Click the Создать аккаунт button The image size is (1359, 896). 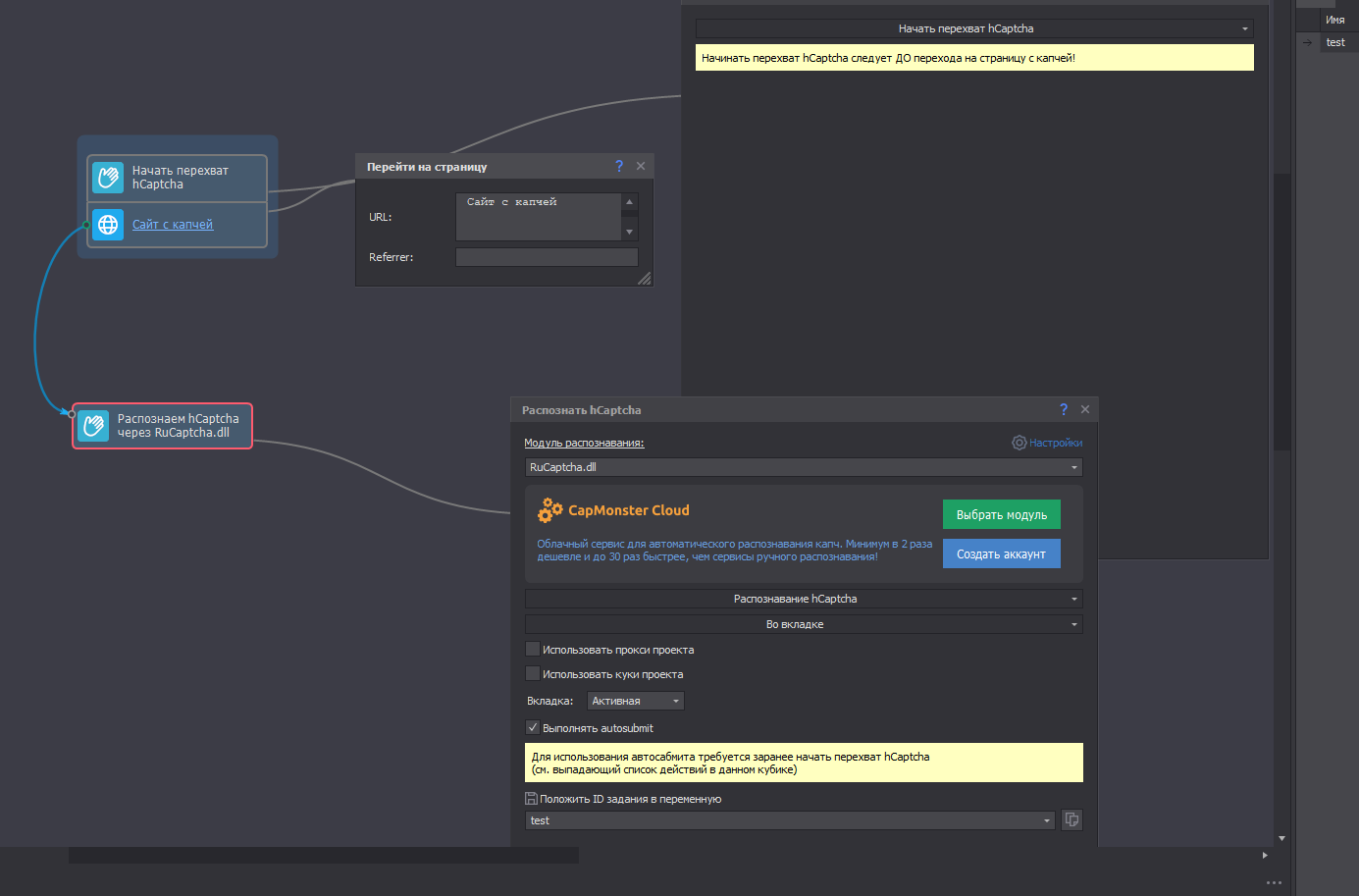click(x=1002, y=553)
